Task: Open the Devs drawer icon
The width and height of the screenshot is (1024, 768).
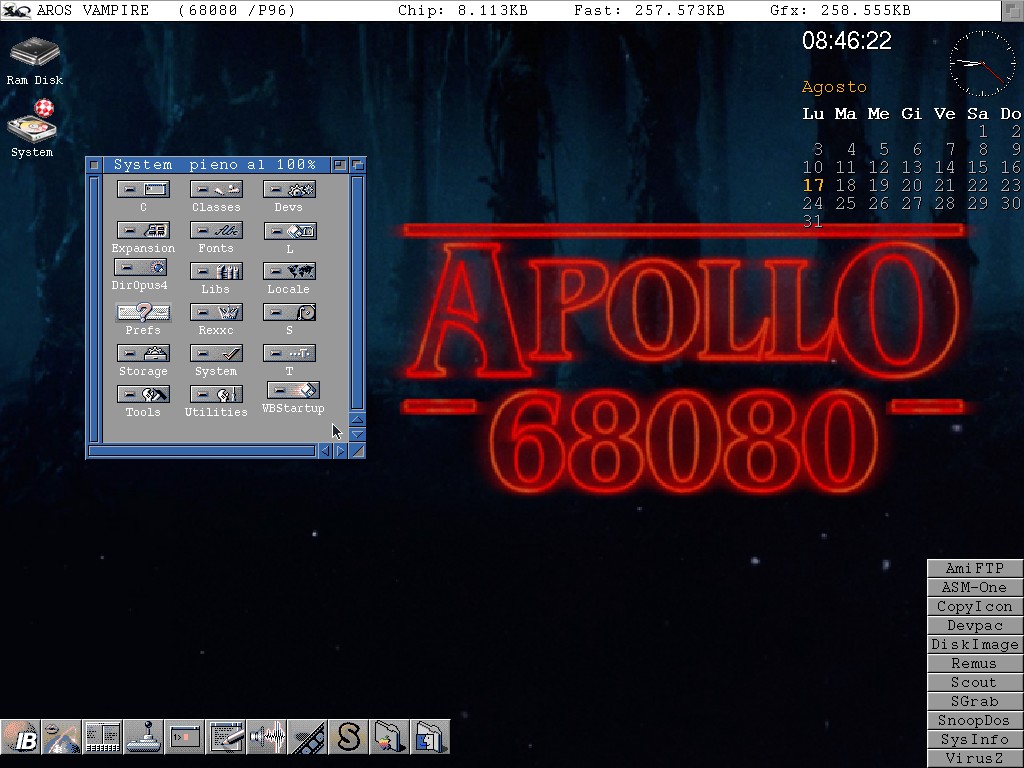Action: 289,190
